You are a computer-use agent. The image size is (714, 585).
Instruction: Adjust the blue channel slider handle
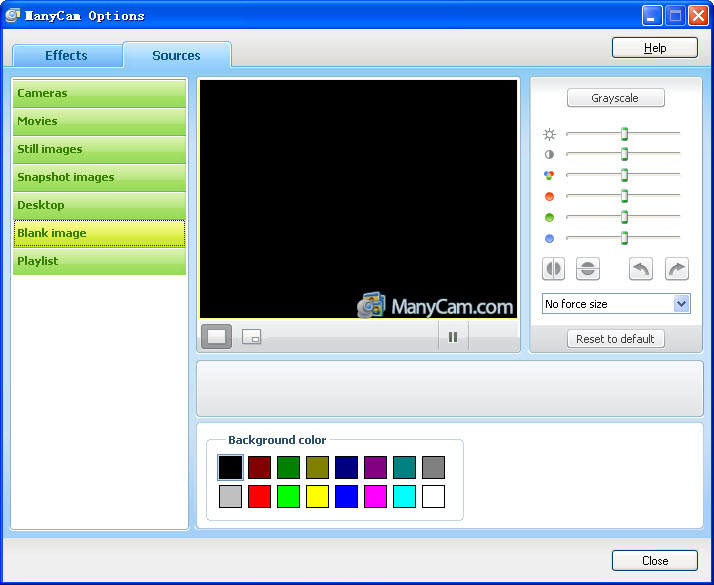click(x=624, y=238)
